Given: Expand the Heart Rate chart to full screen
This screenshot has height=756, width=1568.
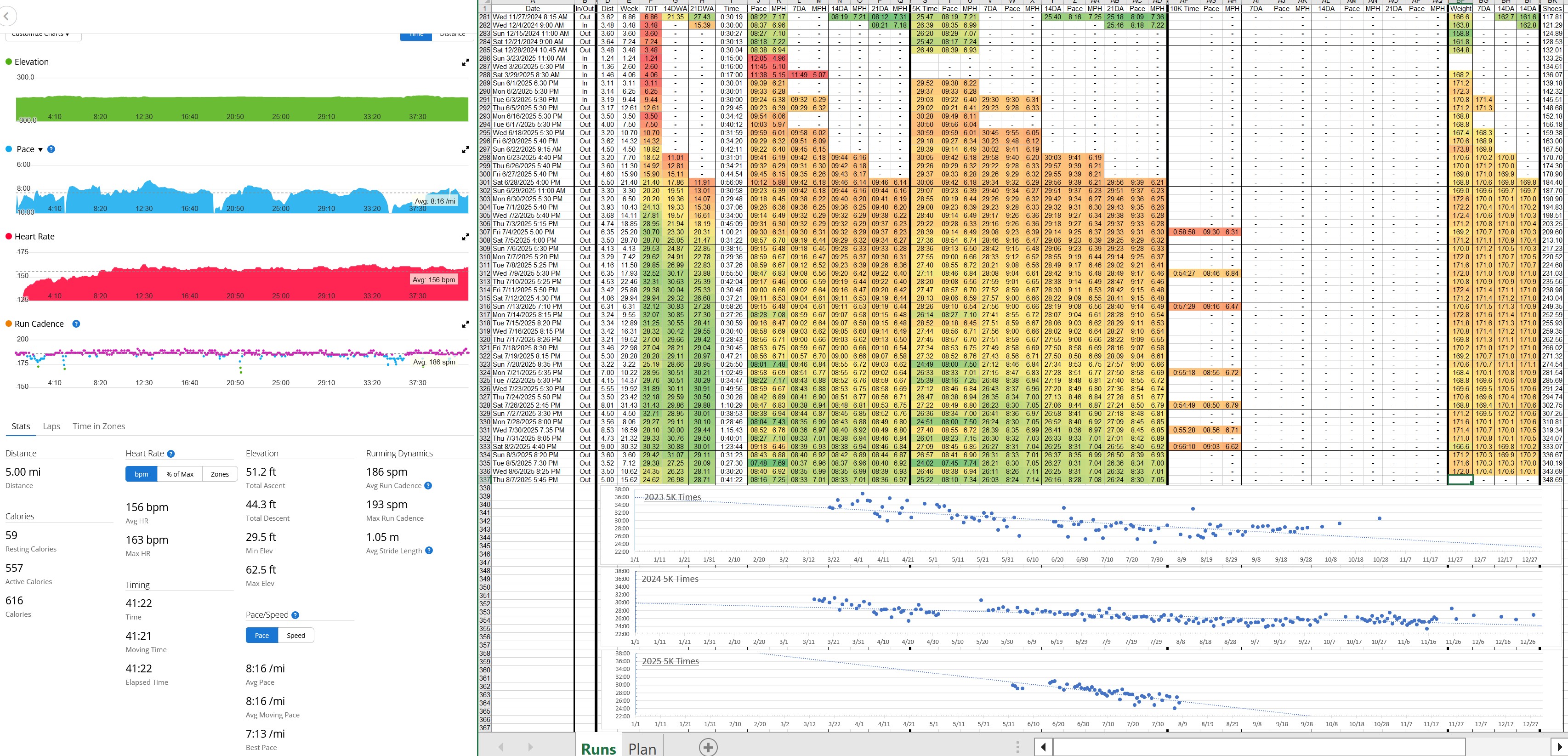Looking at the screenshot, I should pyautogui.click(x=466, y=237).
